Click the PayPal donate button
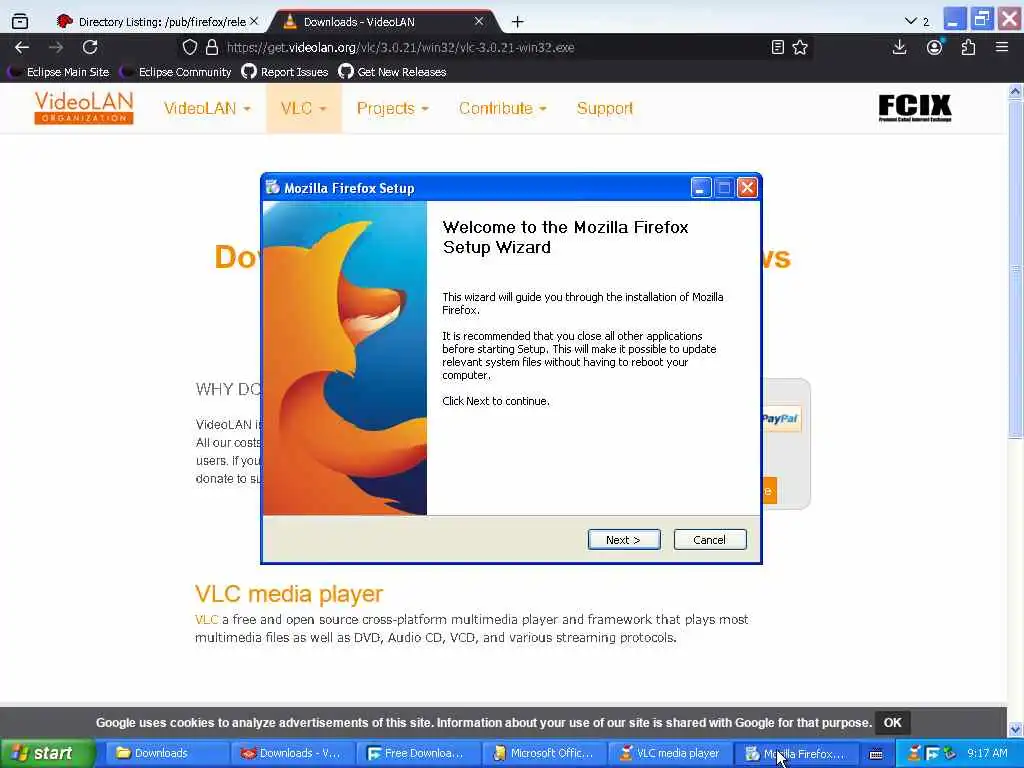 [781, 419]
